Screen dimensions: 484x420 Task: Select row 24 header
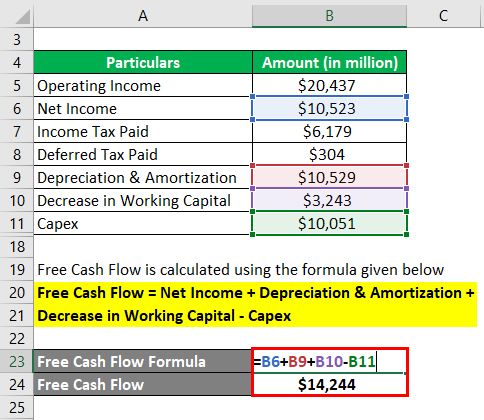pyautogui.click(x=17, y=385)
